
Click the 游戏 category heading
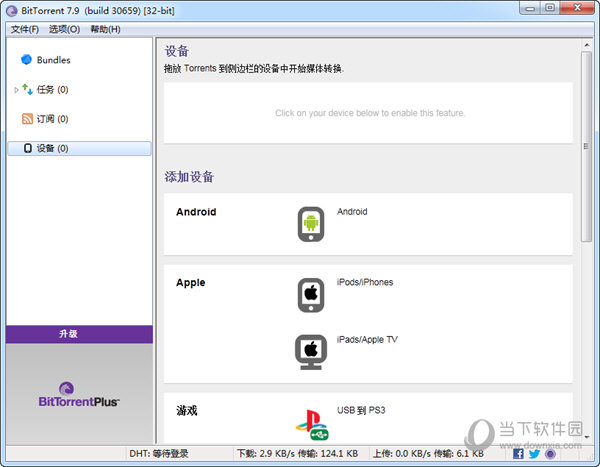tap(187, 411)
